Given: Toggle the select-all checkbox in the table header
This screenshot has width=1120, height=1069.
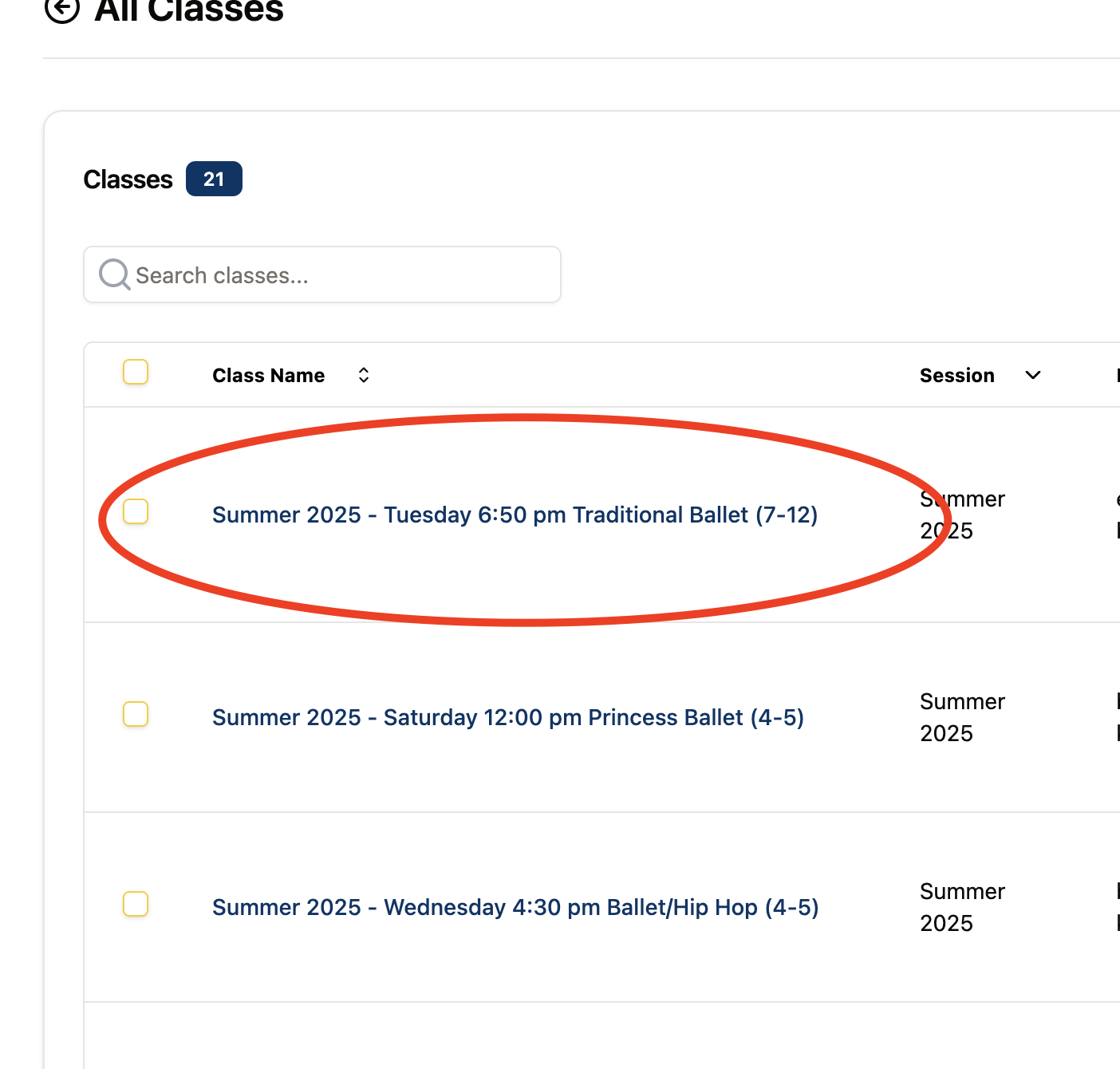Looking at the screenshot, I should [136, 372].
